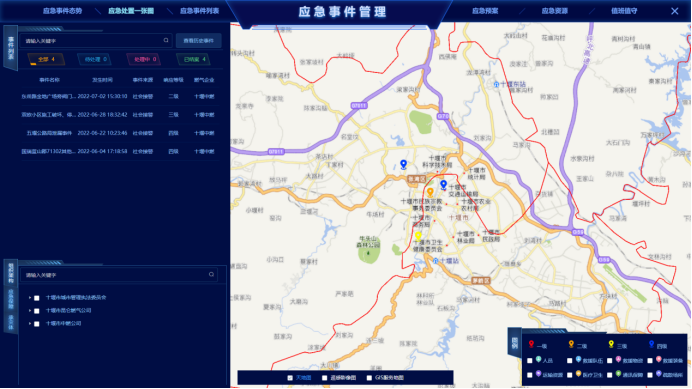Click the orange level-two map pin

pyautogui.click(x=430, y=193)
